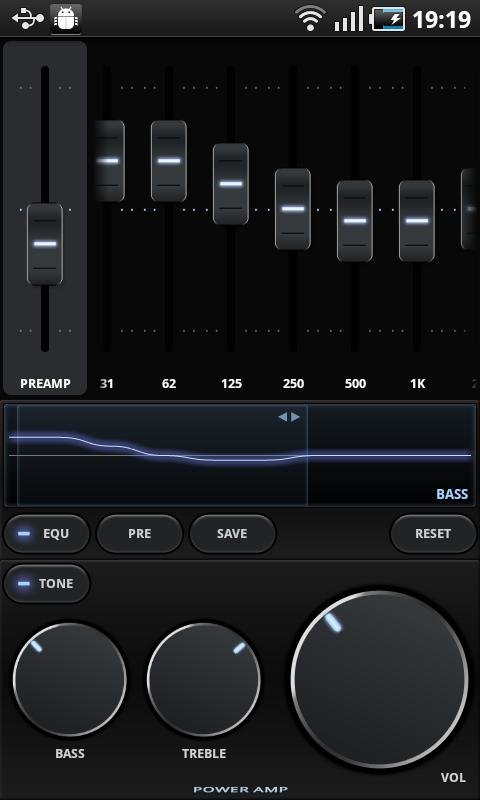Tap the Android debug bug icon
The image size is (480, 800).
(x=66, y=19)
